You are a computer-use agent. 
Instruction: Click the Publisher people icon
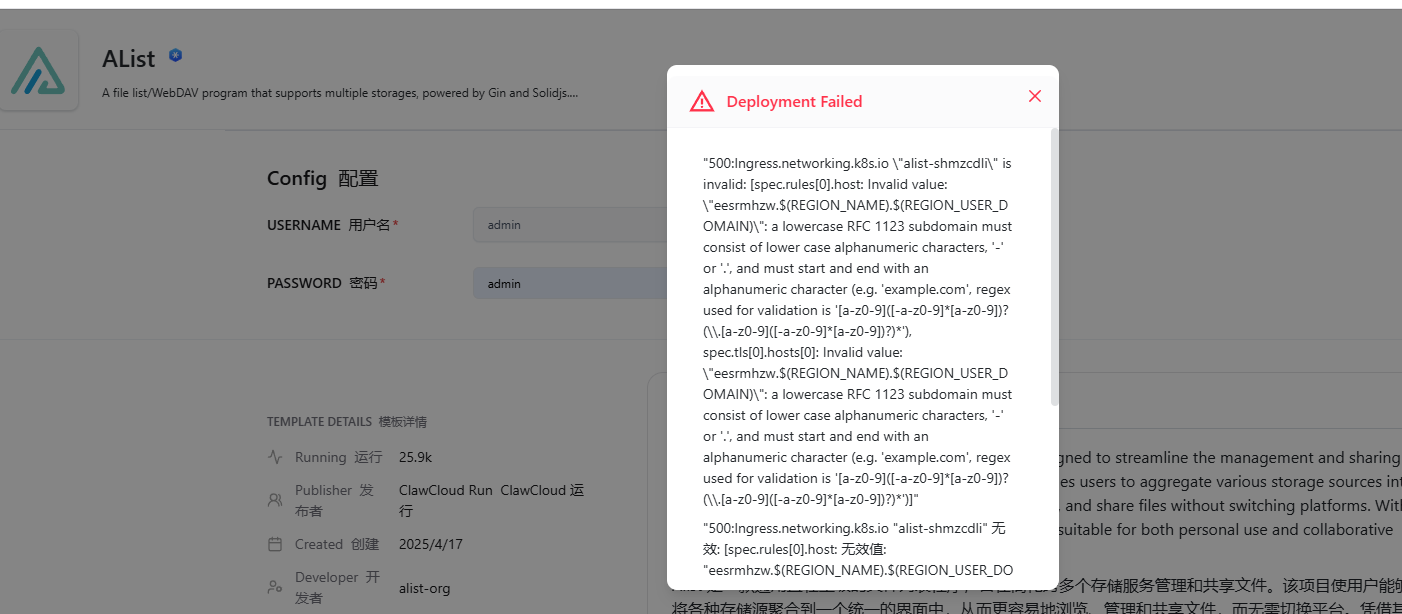(275, 500)
